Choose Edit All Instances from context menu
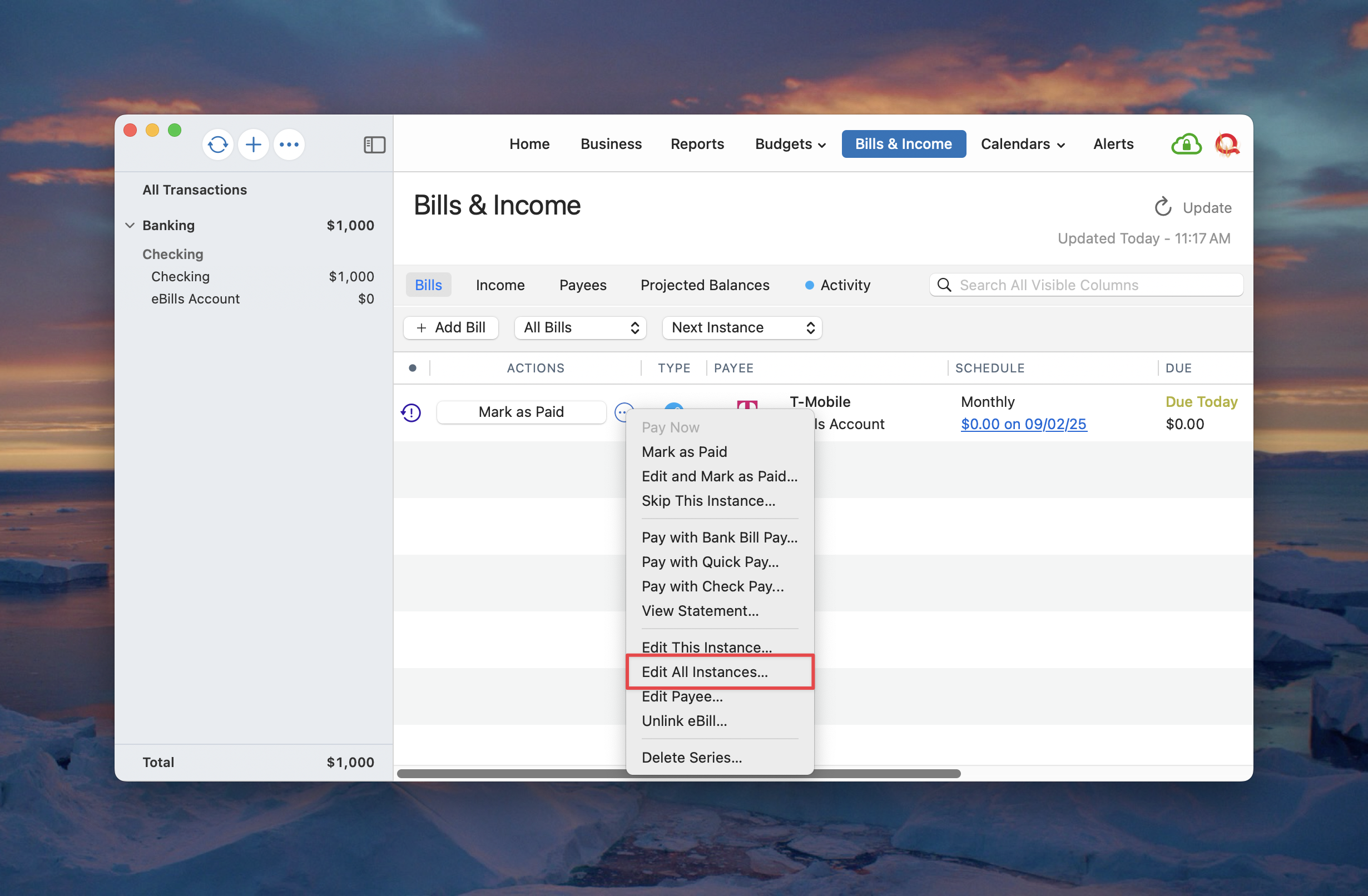The width and height of the screenshot is (1368, 896). (x=705, y=671)
